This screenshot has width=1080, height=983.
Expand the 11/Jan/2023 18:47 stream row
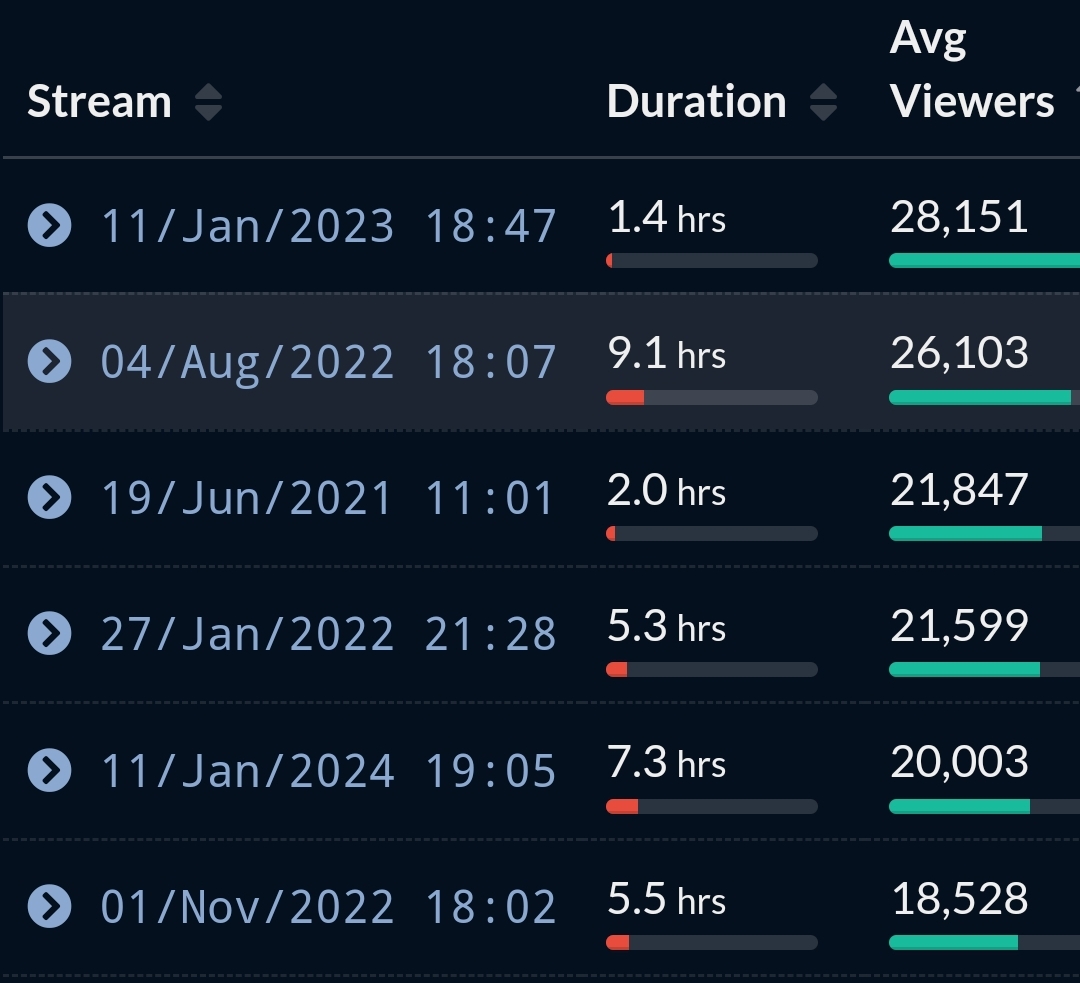[x=49, y=225]
